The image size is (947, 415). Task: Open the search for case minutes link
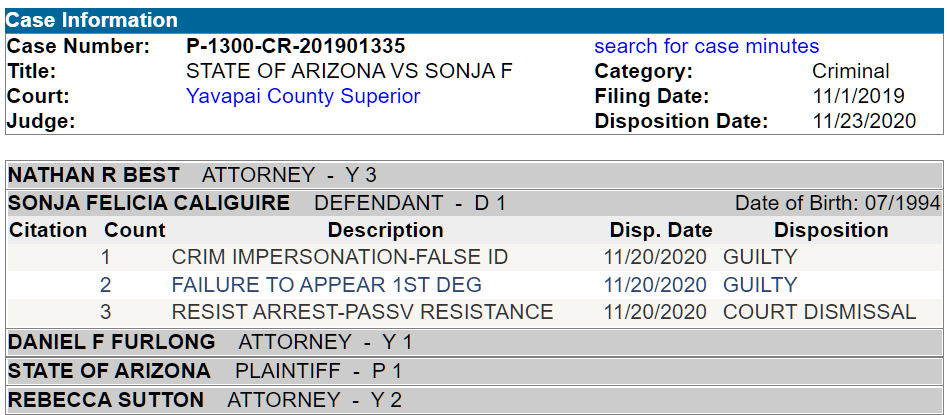pyautogui.click(x=706, y=46)
